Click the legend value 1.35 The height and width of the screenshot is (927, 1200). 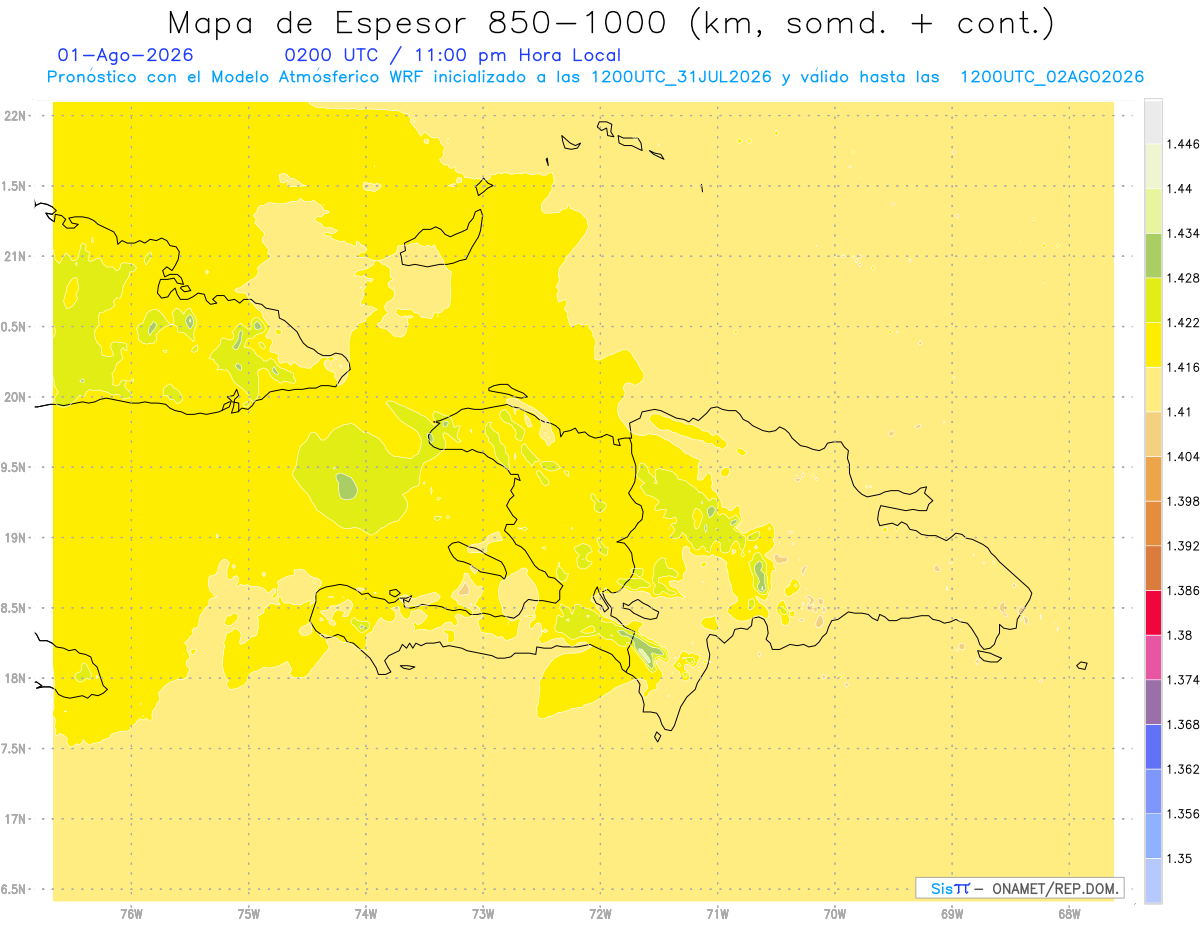pyautogui.click(x=1181, y=858)
